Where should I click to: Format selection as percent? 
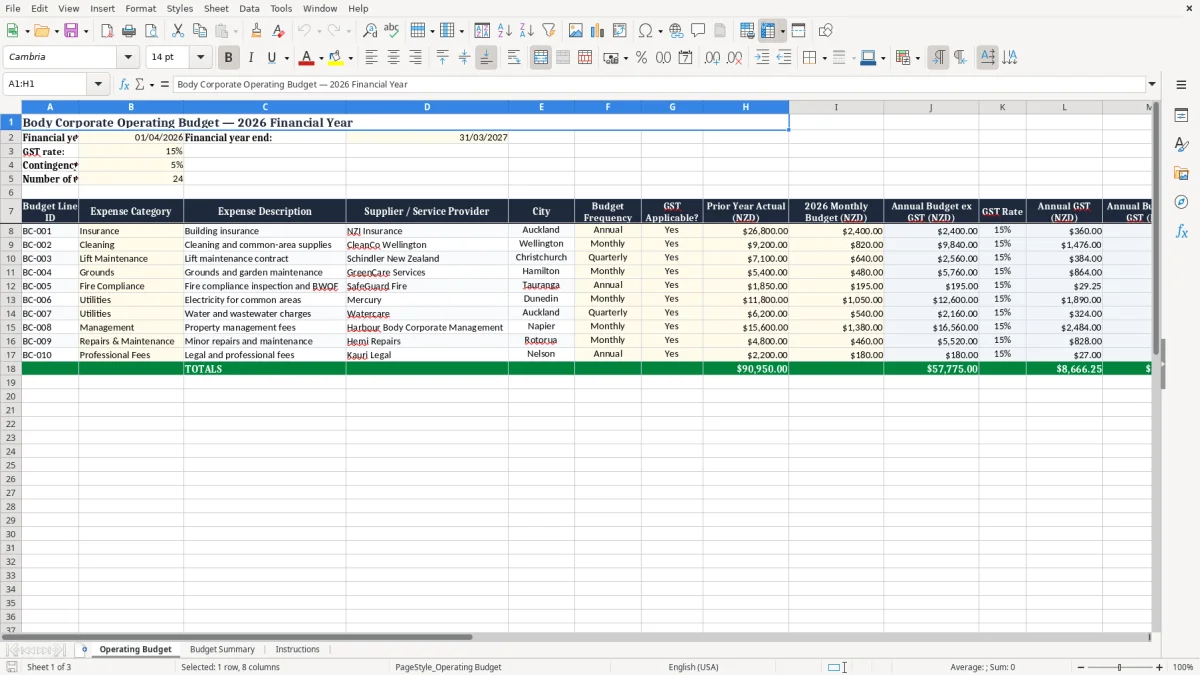click(641, 58)
